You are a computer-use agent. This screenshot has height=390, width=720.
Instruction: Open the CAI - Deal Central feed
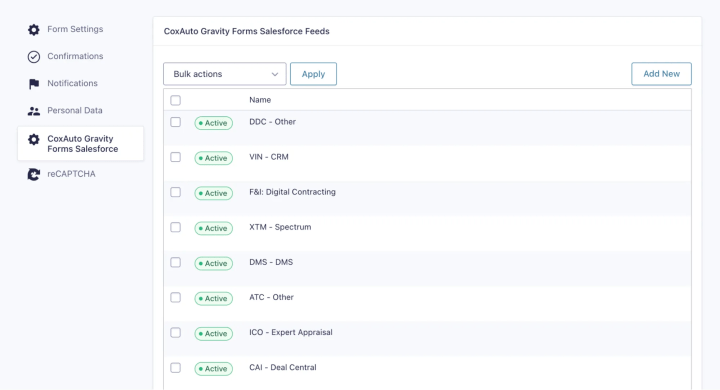pos(283,367)
